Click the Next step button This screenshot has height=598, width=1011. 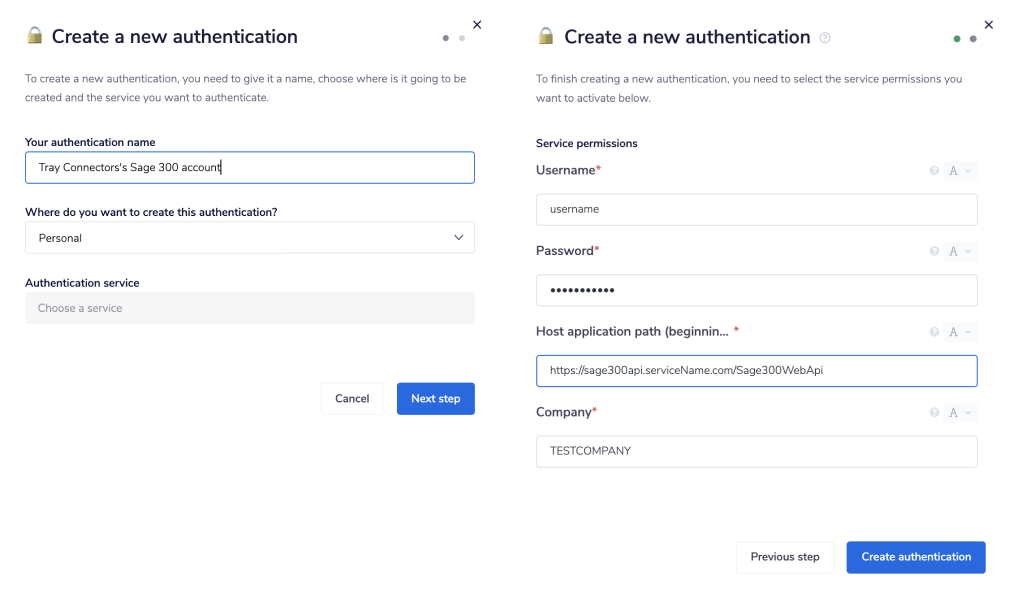pyautogui.click(x=435, y=398)
